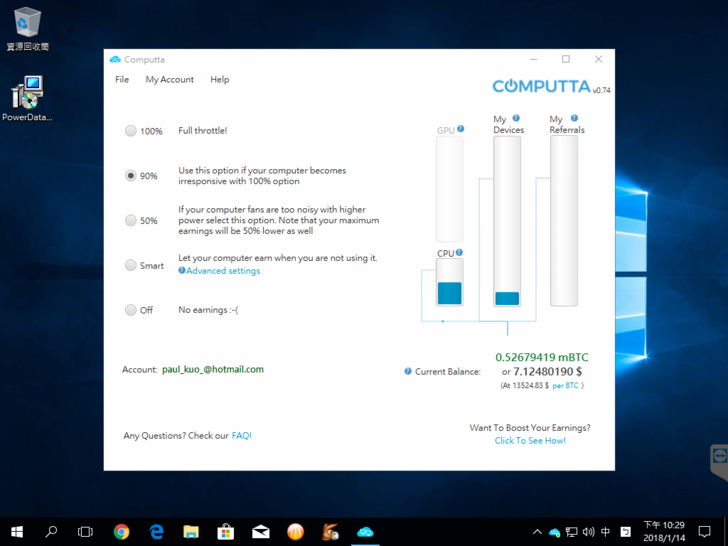Image resolution: width=728 pixels, height=546 pixels.
Task: Click the taskbar clock showing 10:29
Action: (x=664, y=532)
